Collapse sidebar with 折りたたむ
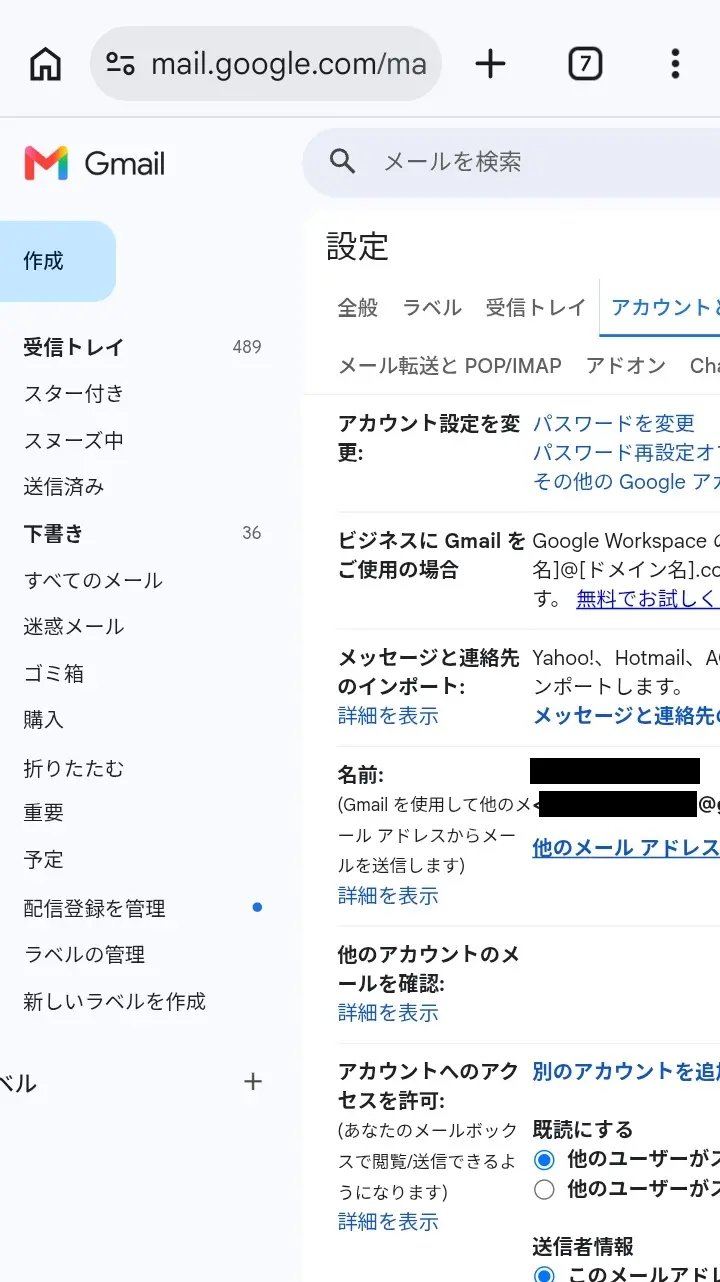 (74, 768)
